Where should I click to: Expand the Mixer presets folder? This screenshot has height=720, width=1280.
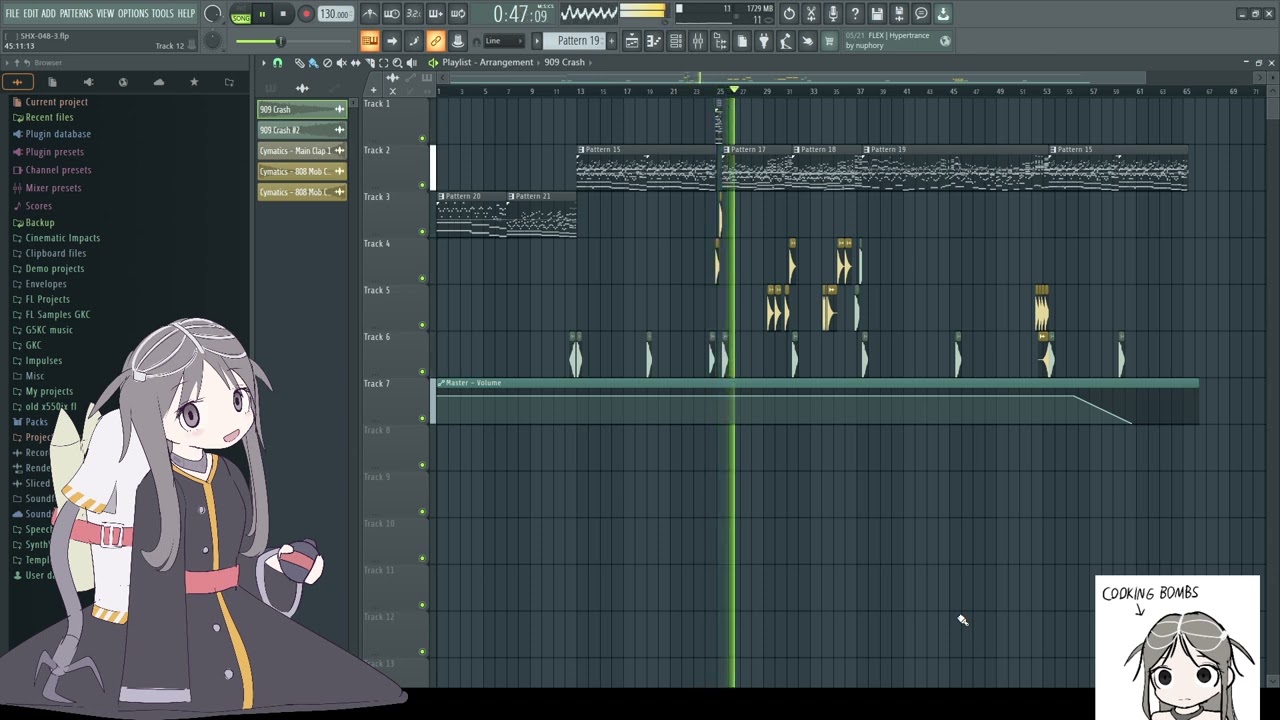tap(53, 188)
